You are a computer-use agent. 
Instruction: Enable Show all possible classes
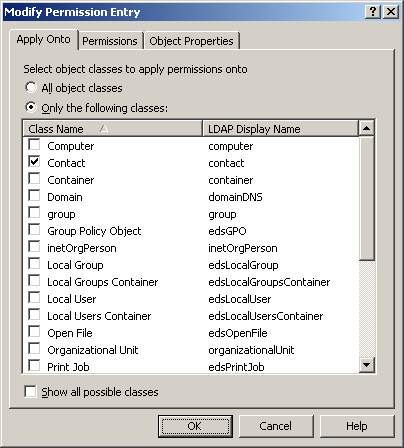(30, 391)
